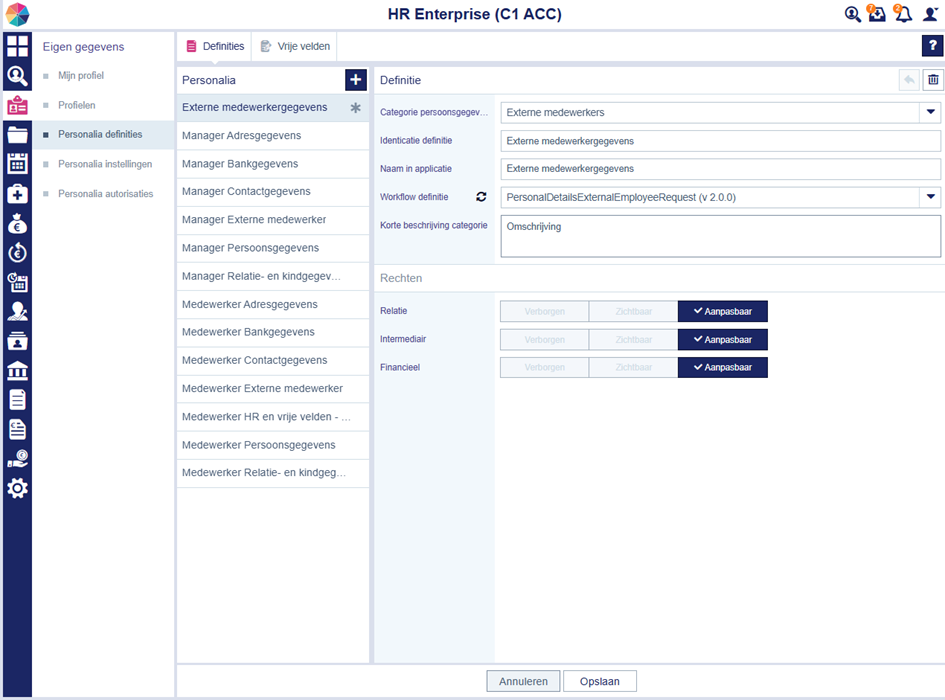
Task: Edit the Naam in applicatie field
Action: click(x=720, y=169)
